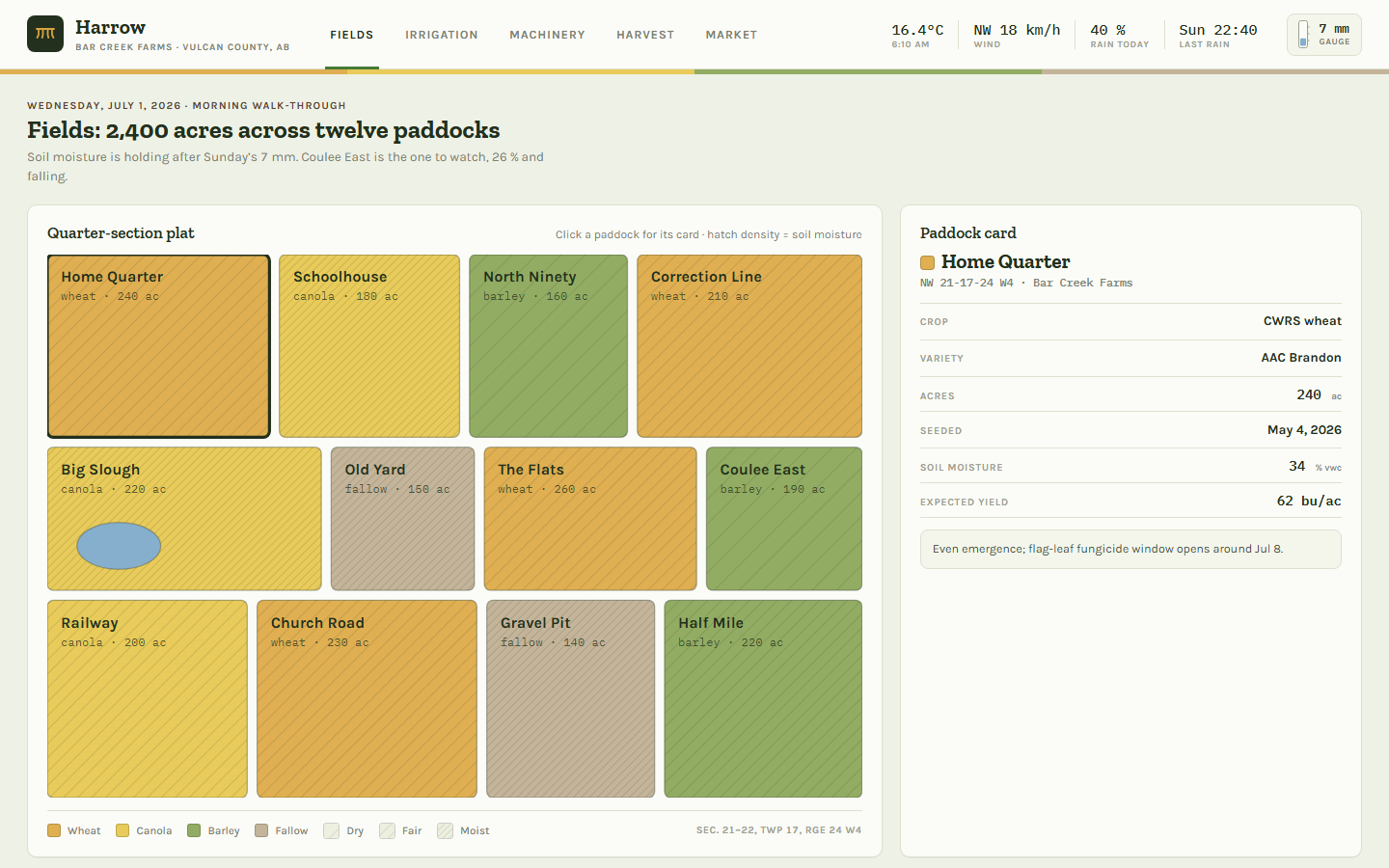The height and width of the screenshot is (868, 1389).
Task: Click the SEC. 21–22, TWP 17 footer label
Action: (778, 830)
